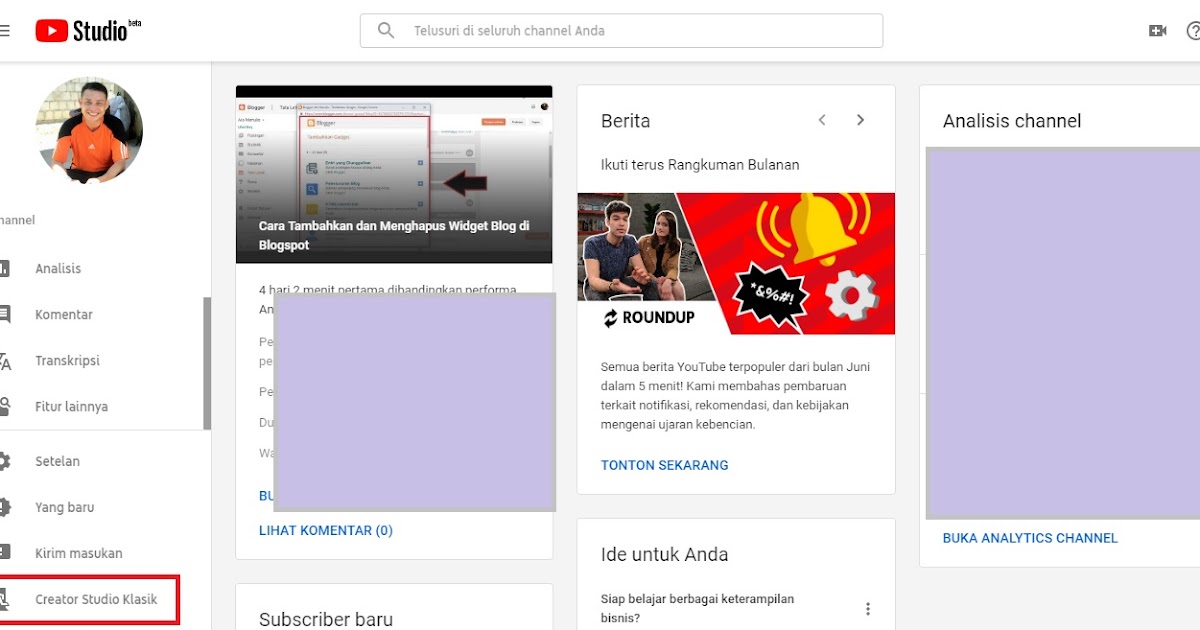The image size is (1200, 630).
Task: Show previous Berita news item
Action: coord(822,120)
